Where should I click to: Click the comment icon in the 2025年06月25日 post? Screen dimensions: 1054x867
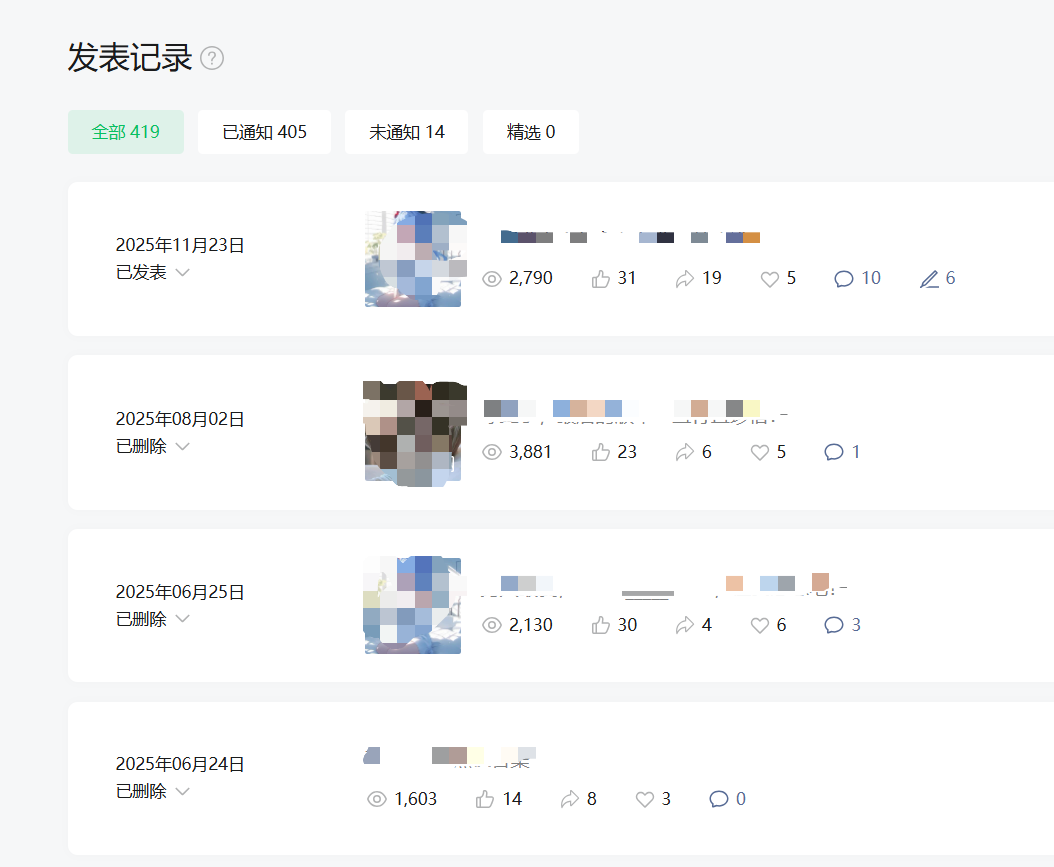pyautogui.click(x=834, y=625)
